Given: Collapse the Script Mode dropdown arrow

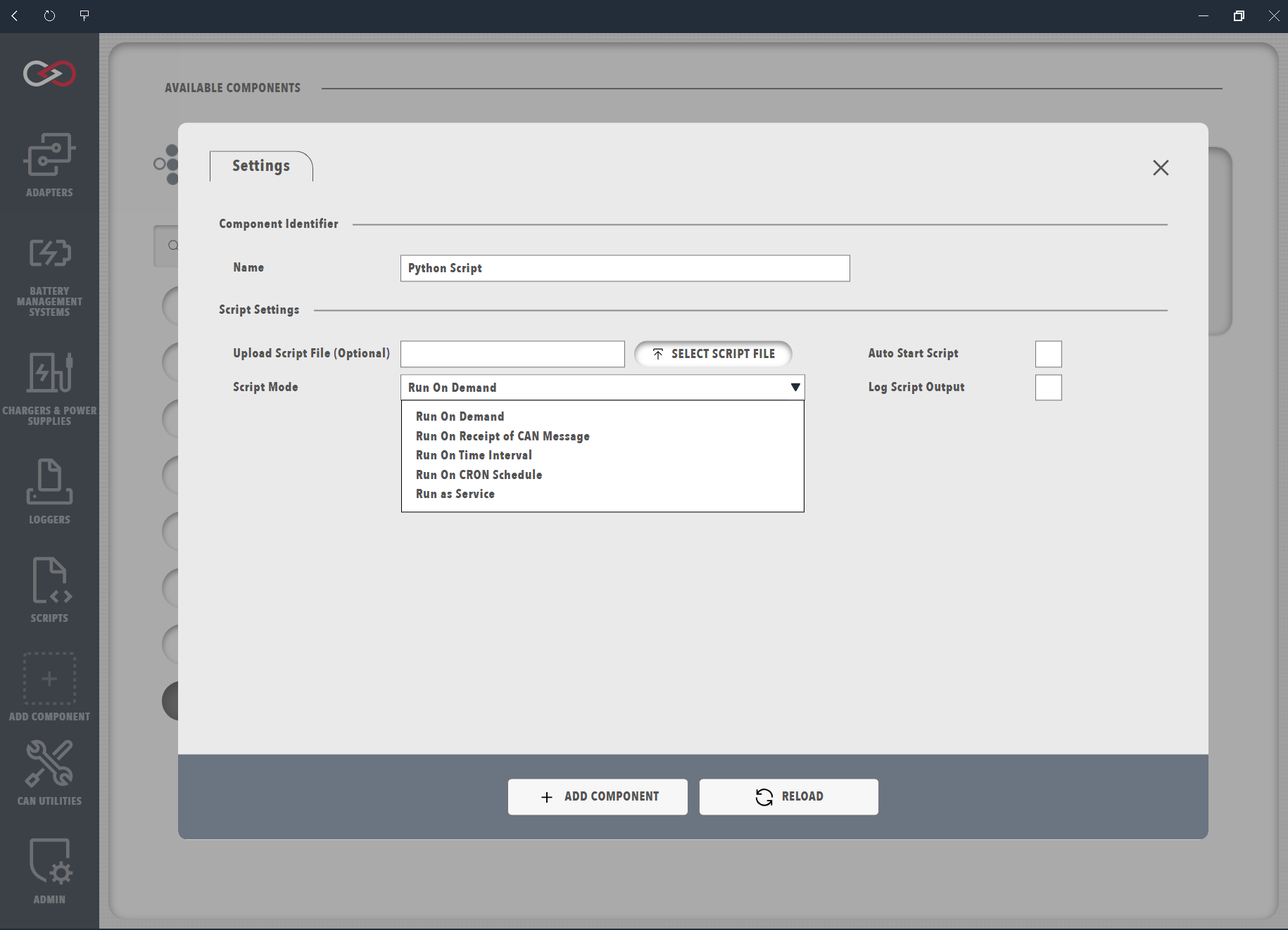Looking at the screenshot, I should point(795,388).
